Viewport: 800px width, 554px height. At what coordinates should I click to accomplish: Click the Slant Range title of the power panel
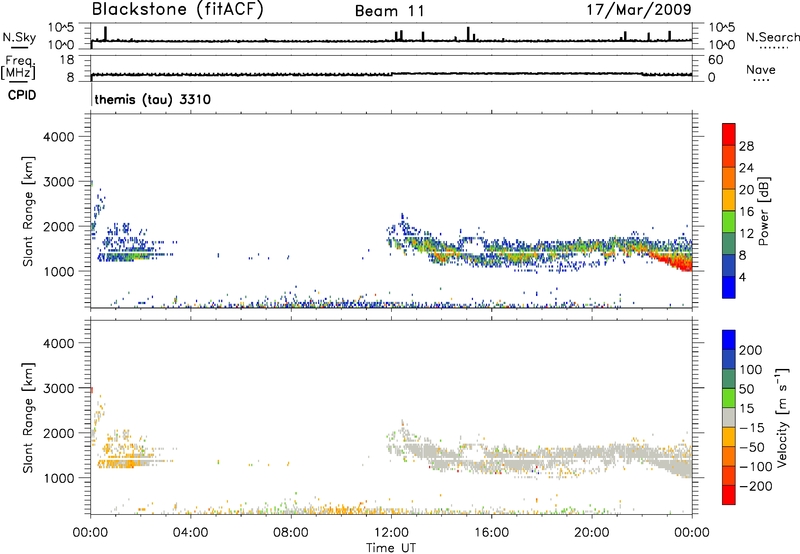pyautogui.click(x=28, y=211)
